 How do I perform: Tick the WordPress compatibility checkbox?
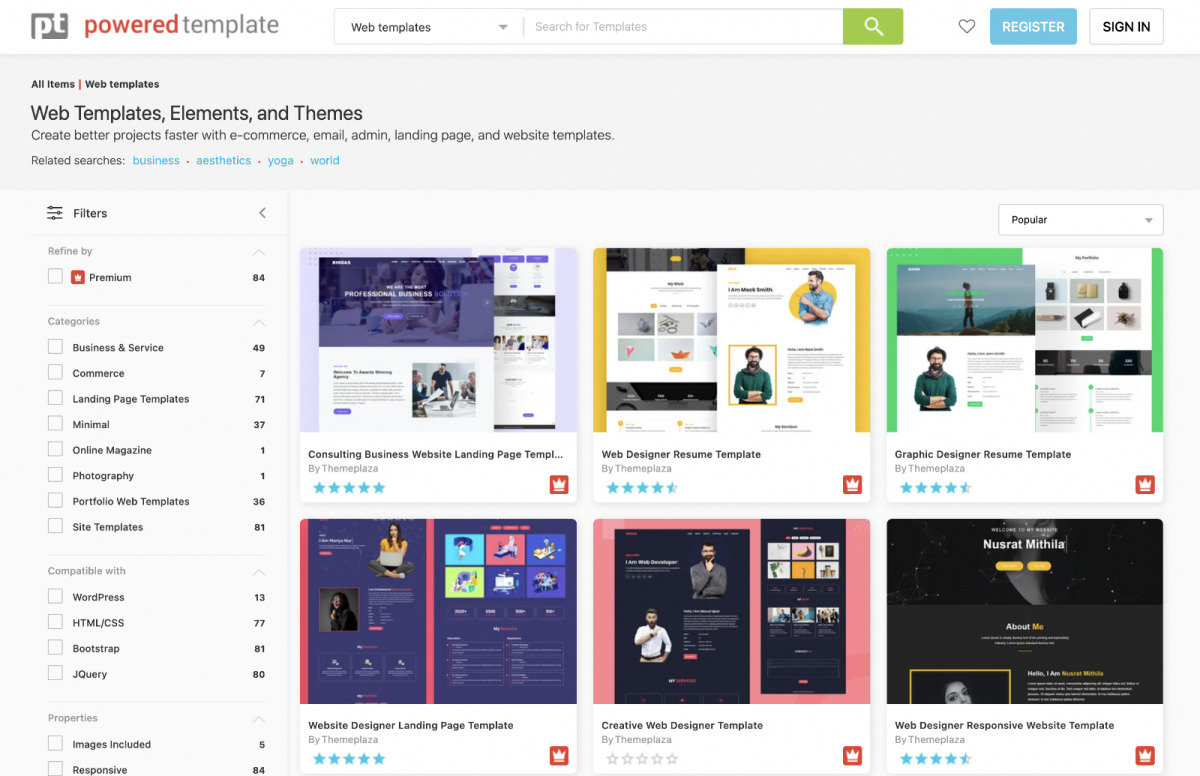pos(55,596)
